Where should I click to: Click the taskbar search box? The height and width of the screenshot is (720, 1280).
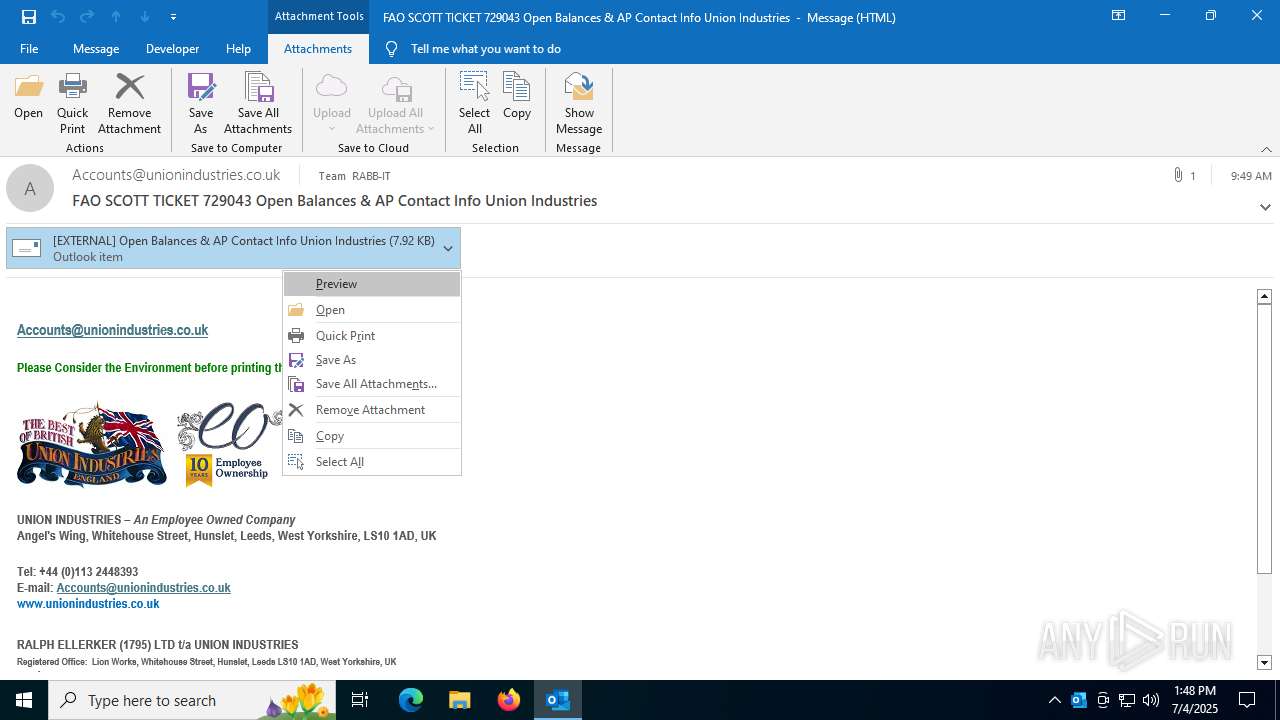(192, 700)
